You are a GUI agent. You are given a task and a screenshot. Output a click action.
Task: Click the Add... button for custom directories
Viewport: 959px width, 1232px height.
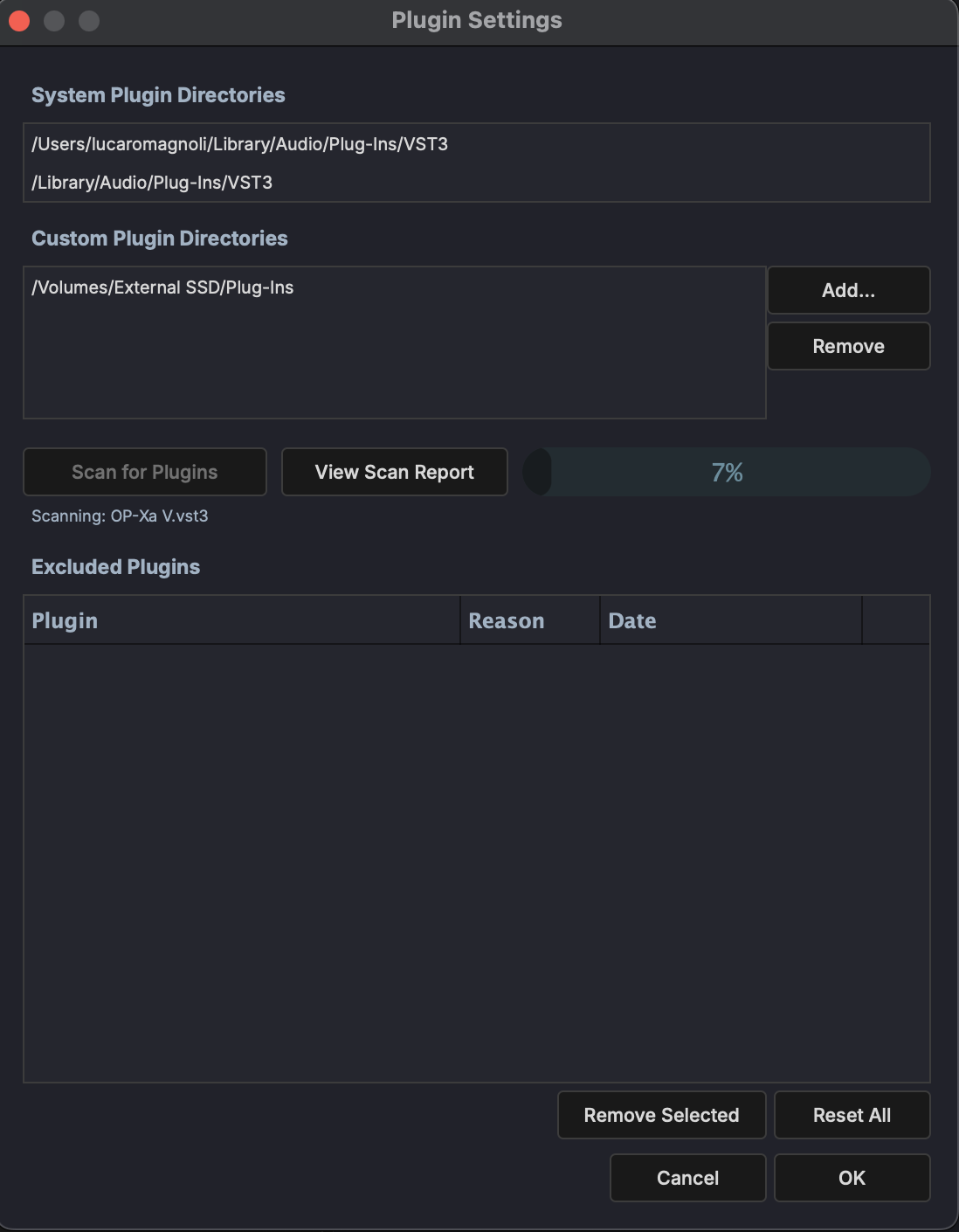[x=848, y=290]
